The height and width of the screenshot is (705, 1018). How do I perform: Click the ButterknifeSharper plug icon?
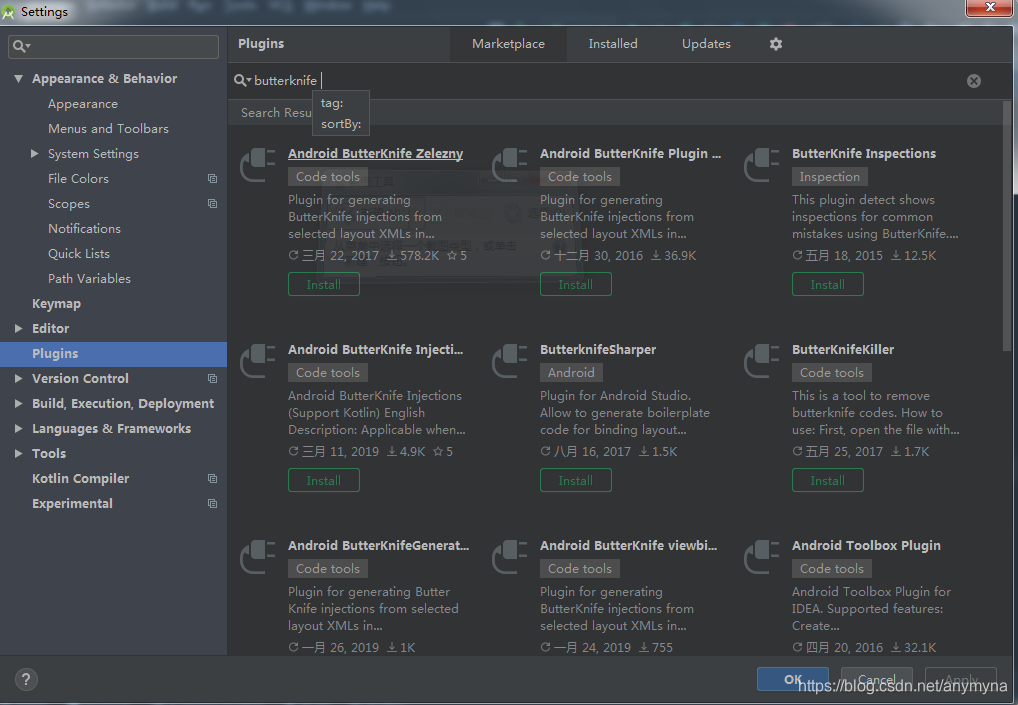click(510, 361)
